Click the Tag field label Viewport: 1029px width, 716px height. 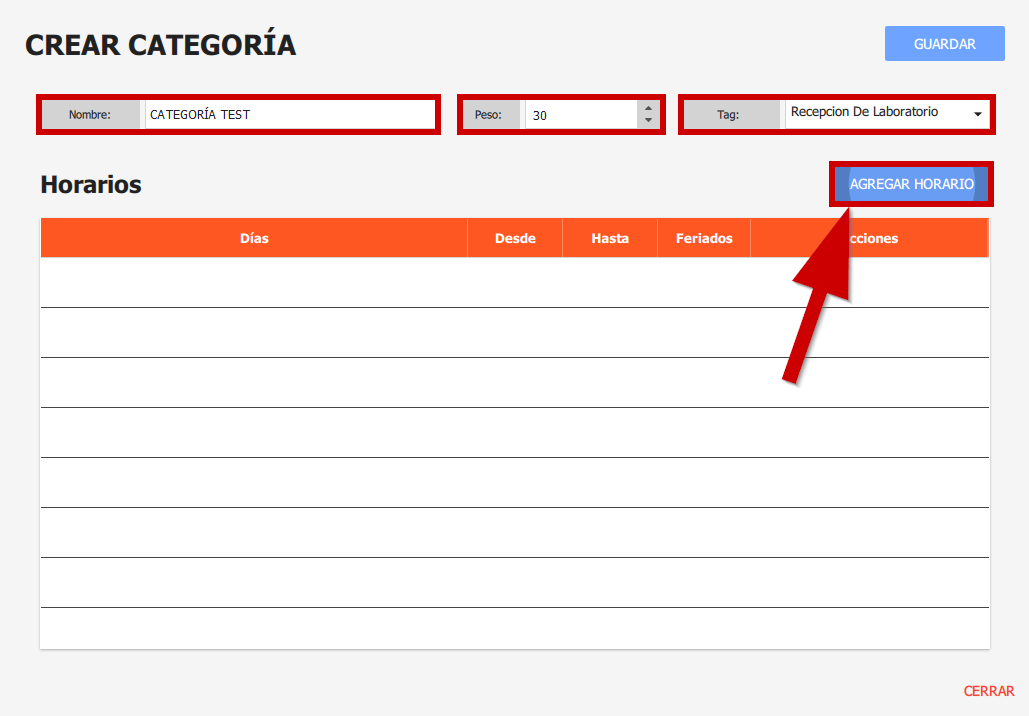click(x=728, y=115)
